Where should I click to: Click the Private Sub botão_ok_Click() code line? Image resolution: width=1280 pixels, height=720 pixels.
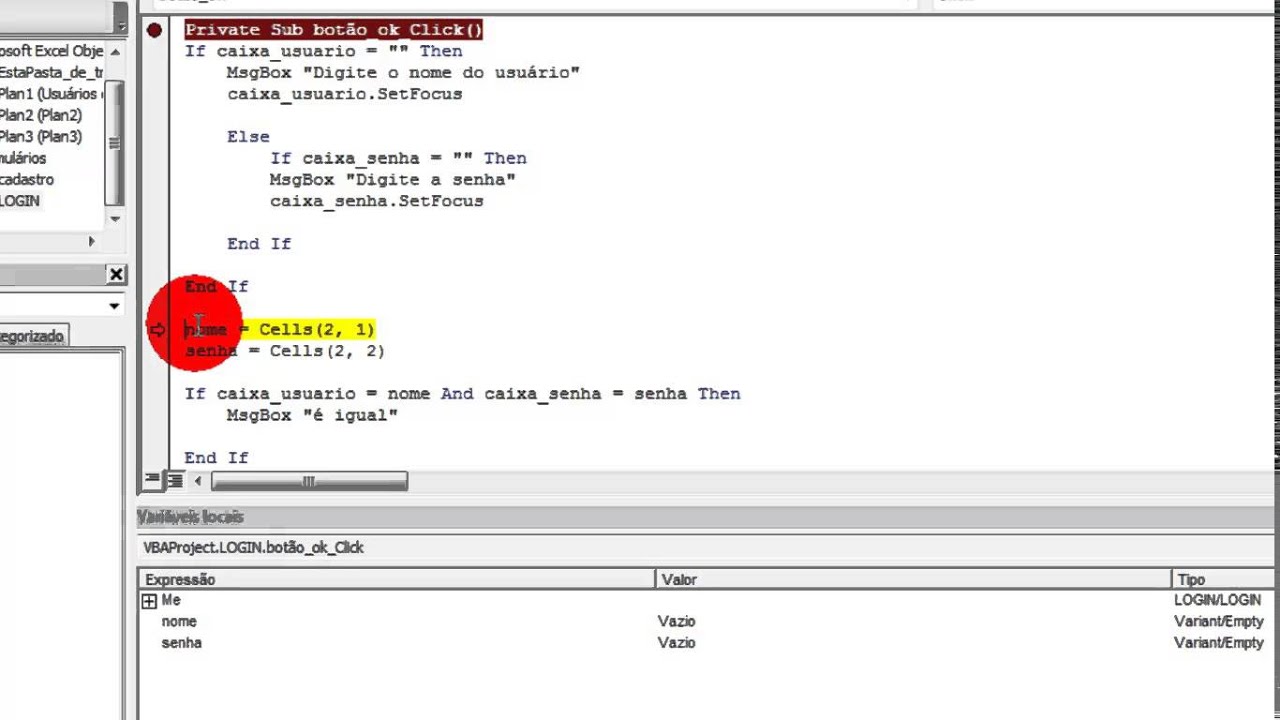[334, 30]
